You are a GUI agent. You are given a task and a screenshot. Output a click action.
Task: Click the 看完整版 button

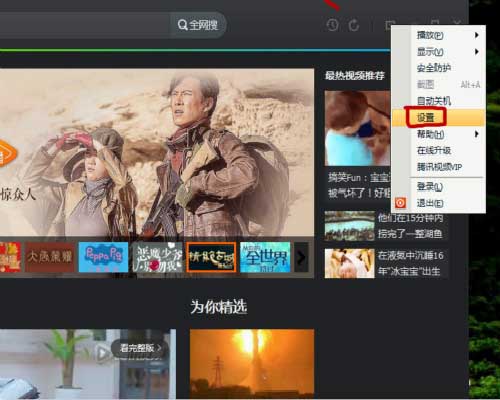(x=140, y=348)
